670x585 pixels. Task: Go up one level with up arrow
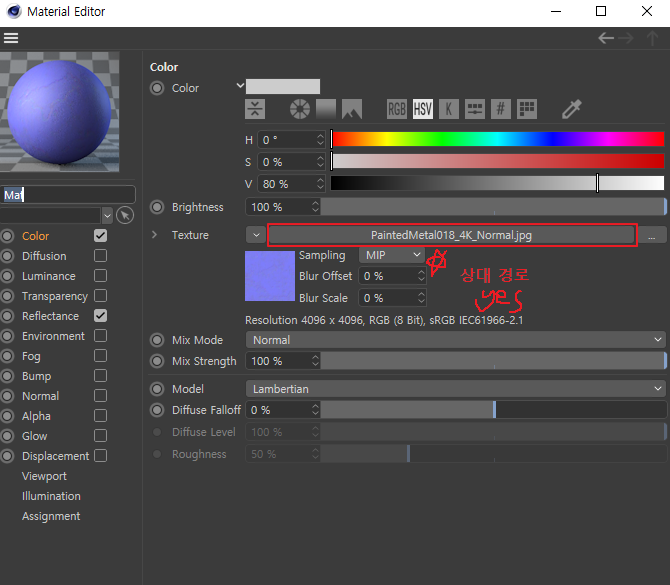[x=652, y=38]
